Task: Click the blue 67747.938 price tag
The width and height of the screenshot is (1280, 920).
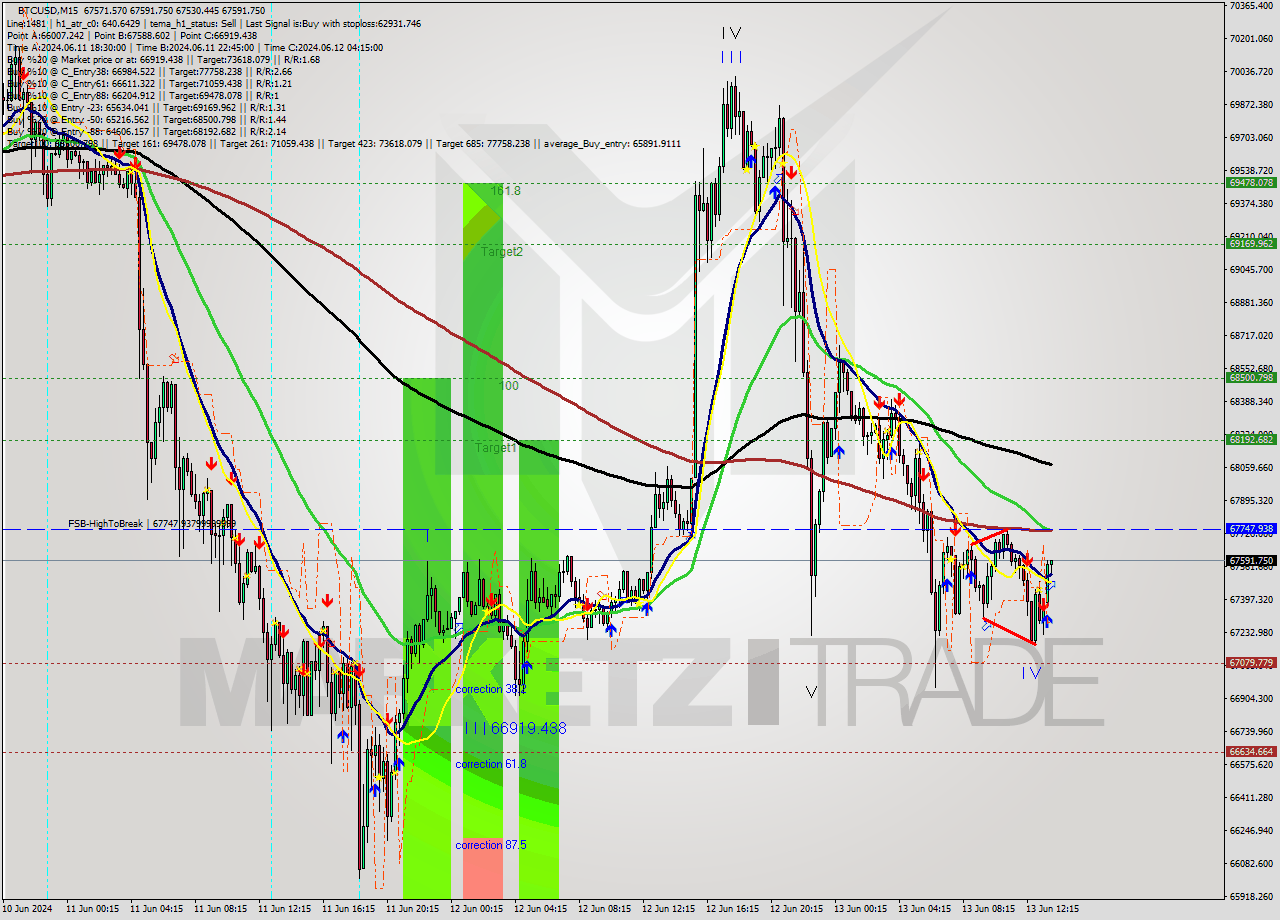Action: click(1250, 528)
